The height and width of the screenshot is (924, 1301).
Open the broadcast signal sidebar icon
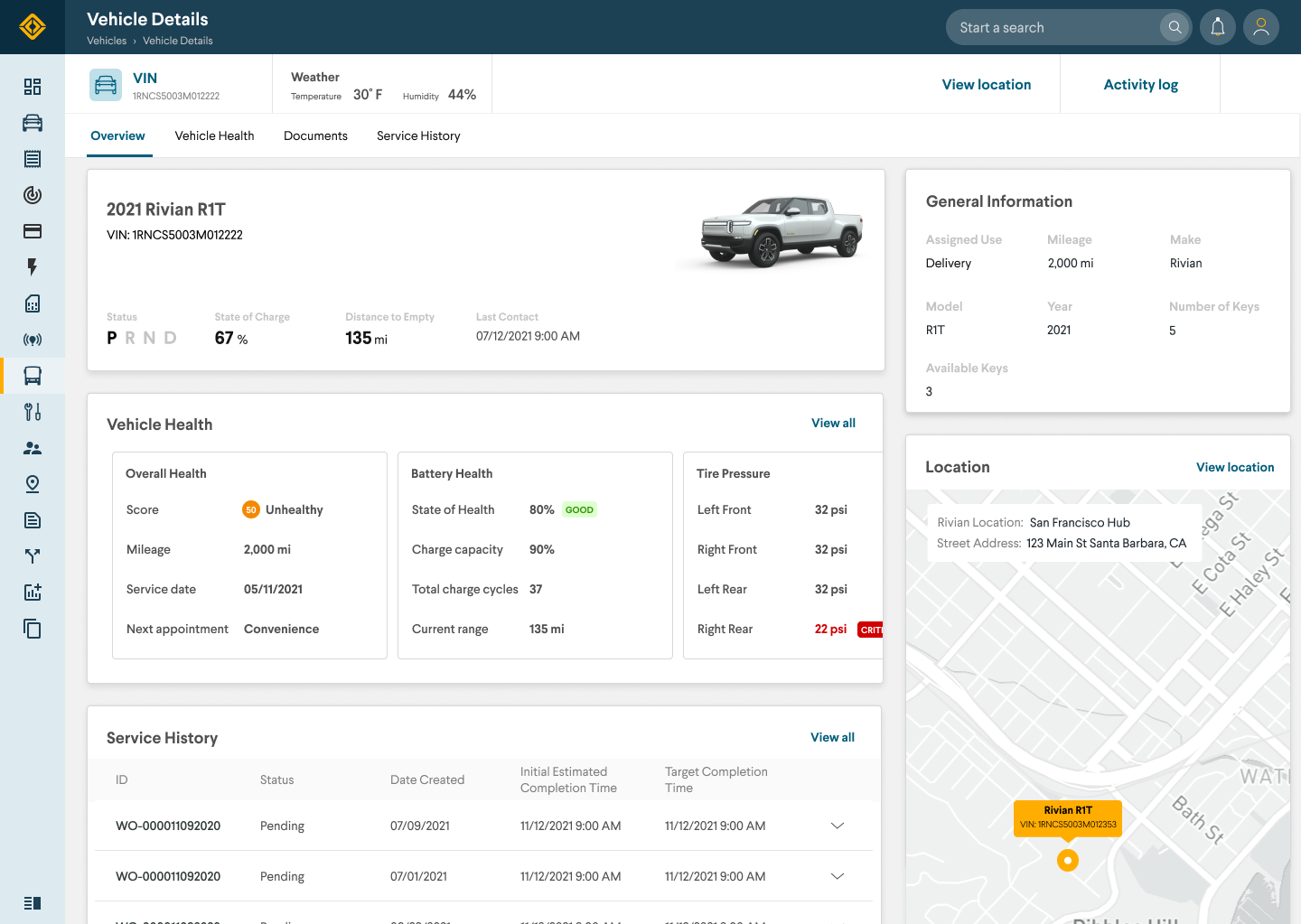[33, 340]
